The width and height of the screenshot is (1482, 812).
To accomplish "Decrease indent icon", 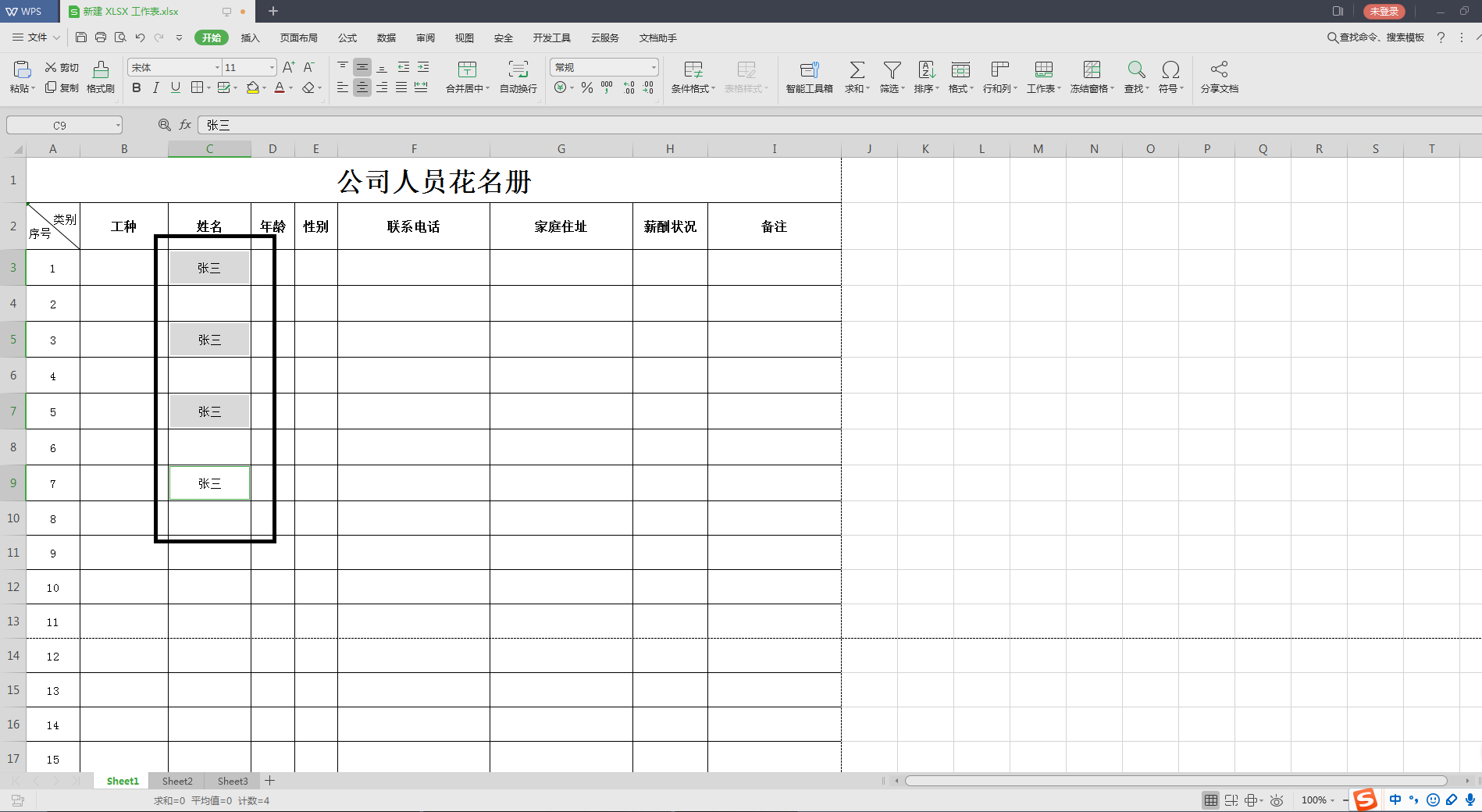I will [404, 67].
